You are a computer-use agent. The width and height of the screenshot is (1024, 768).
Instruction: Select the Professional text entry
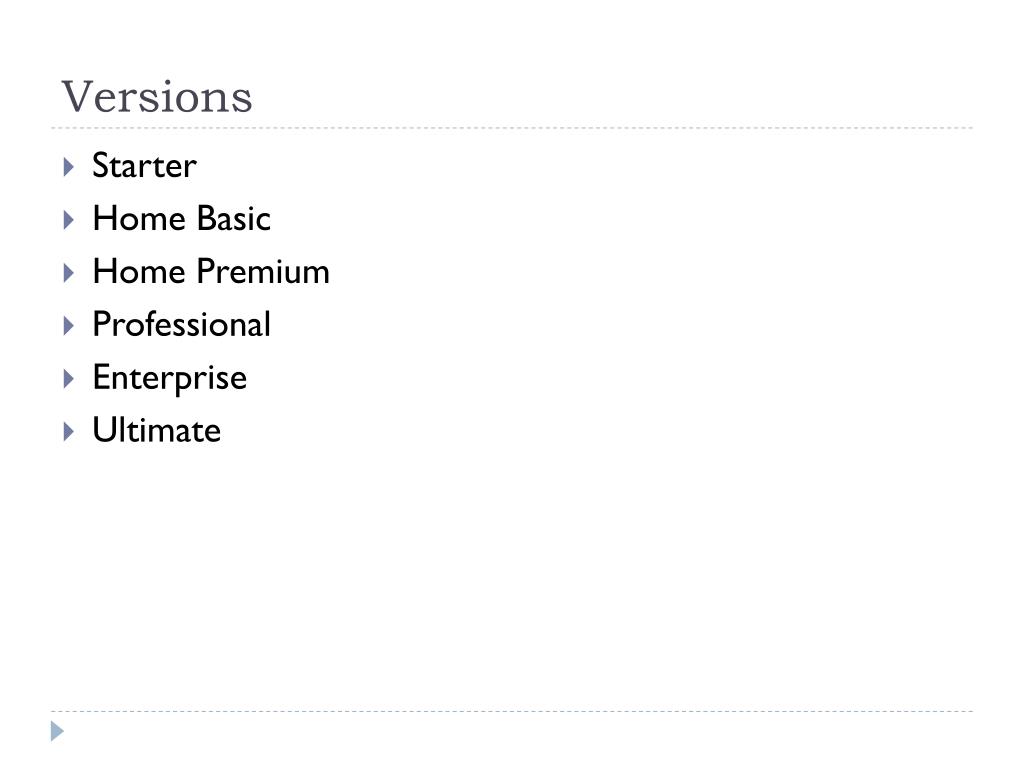[x=181, y=325]
